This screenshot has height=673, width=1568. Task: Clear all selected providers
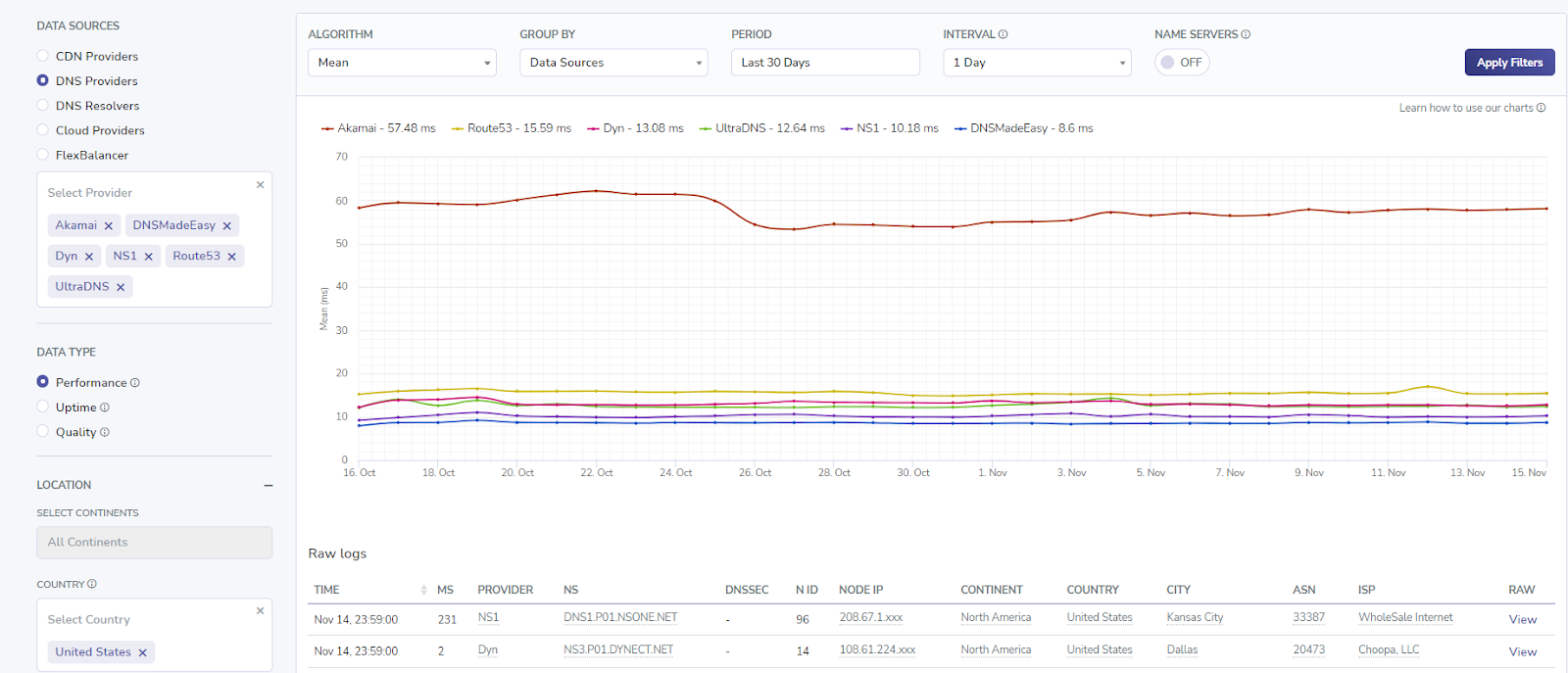260,184
